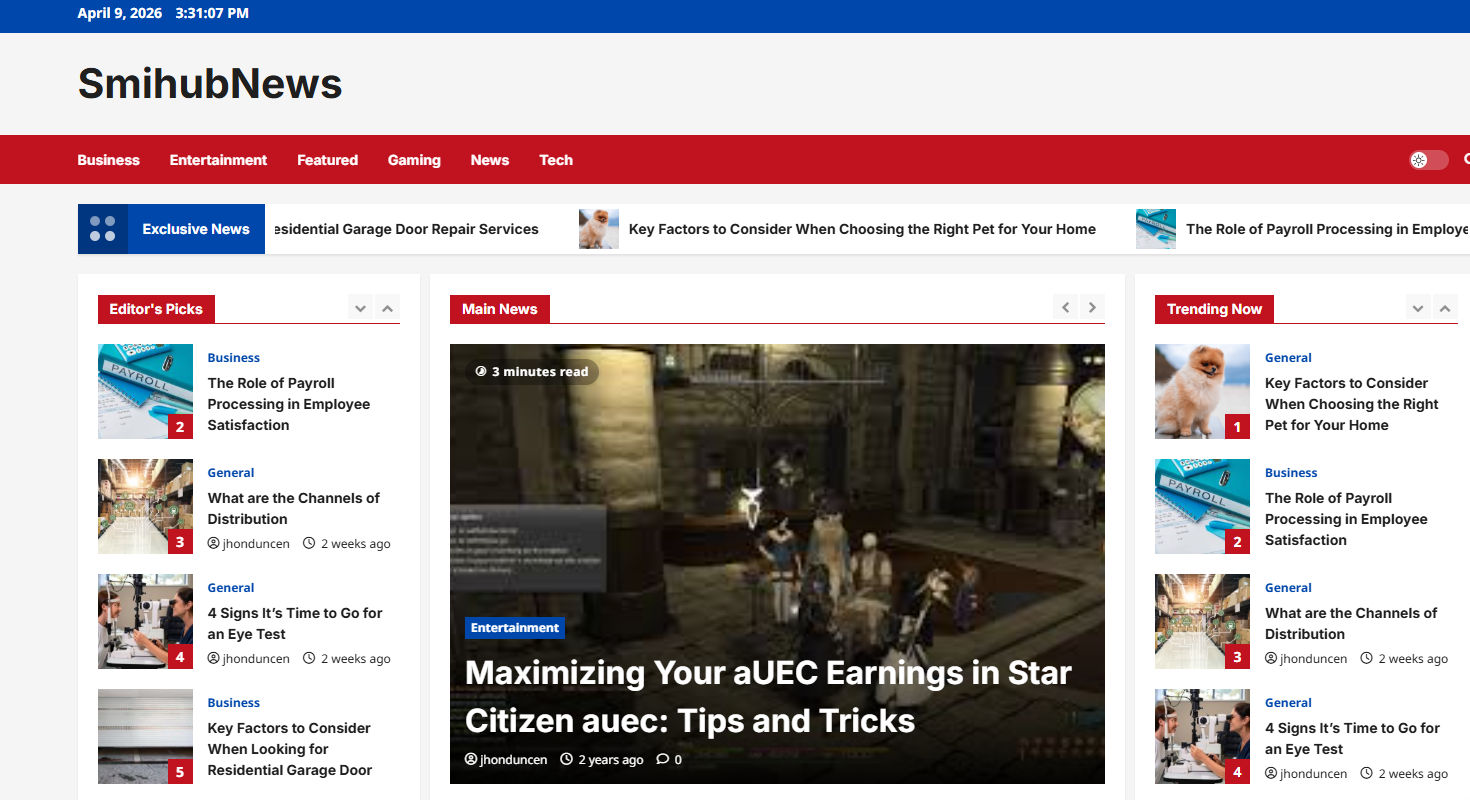Click General category above Trending pet article

(x=1288, y=358)
